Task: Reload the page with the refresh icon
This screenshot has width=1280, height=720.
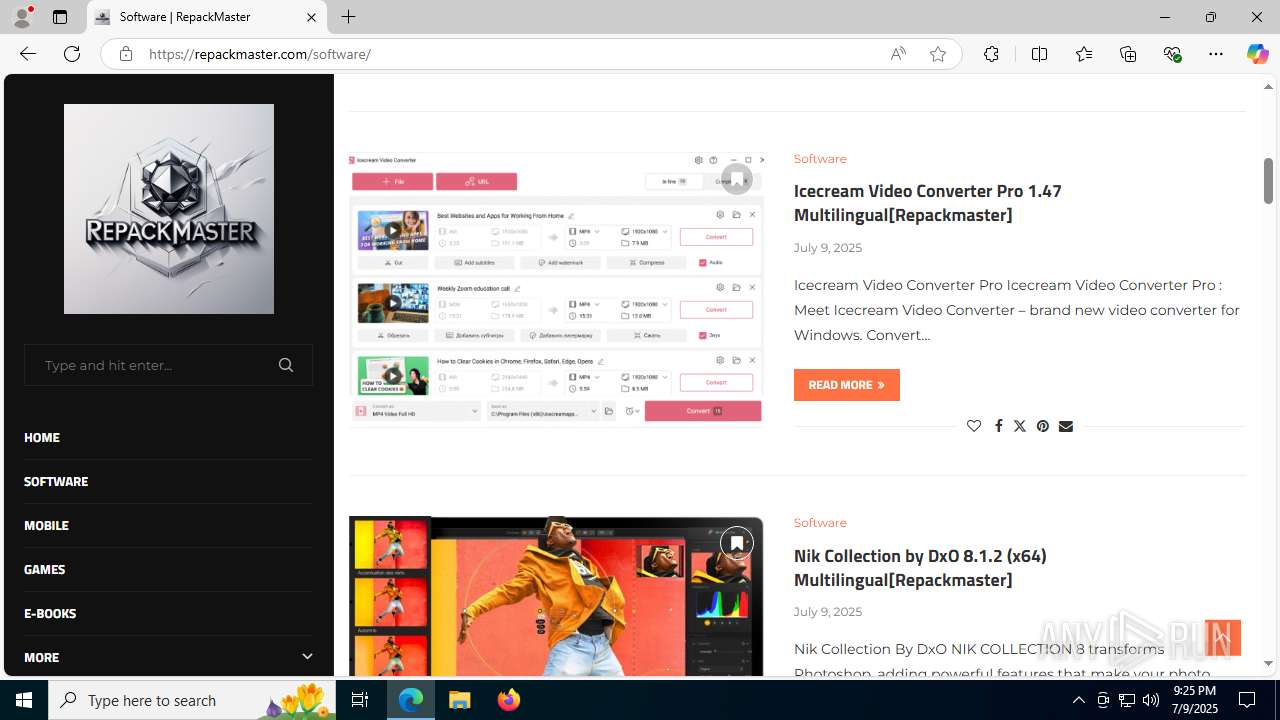Action: click(x=72, y=54)
